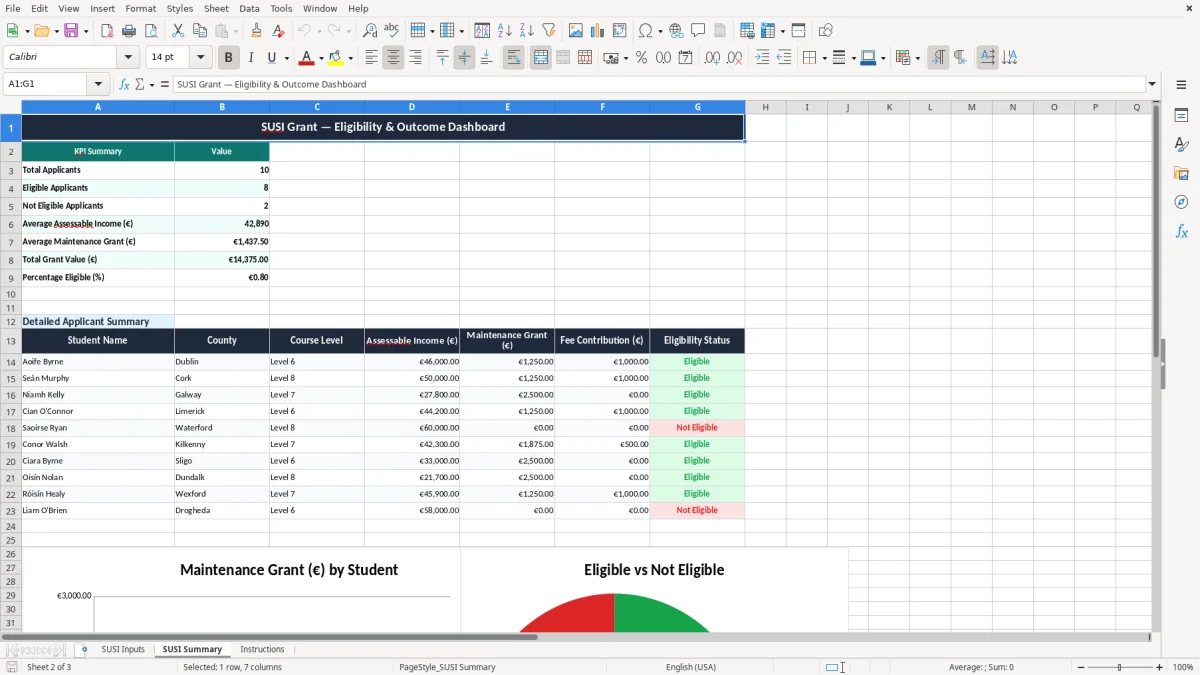Click the Save document icon
Viewport: 1200px width, 675px height.
pyautogui.click(x=71, y=31)
